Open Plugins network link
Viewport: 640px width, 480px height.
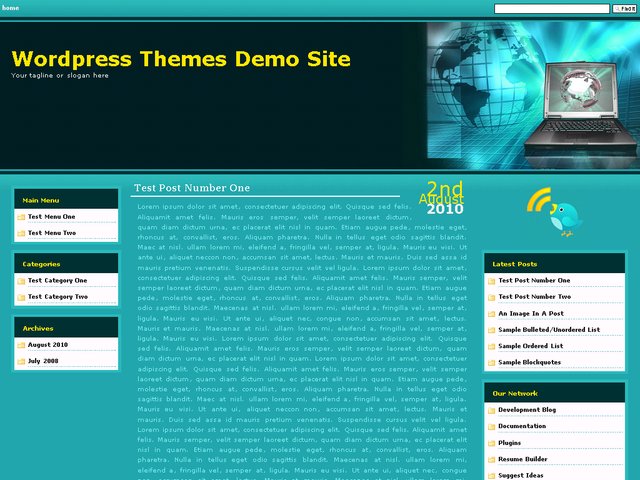pyautogui.click(x=509, y=443)
